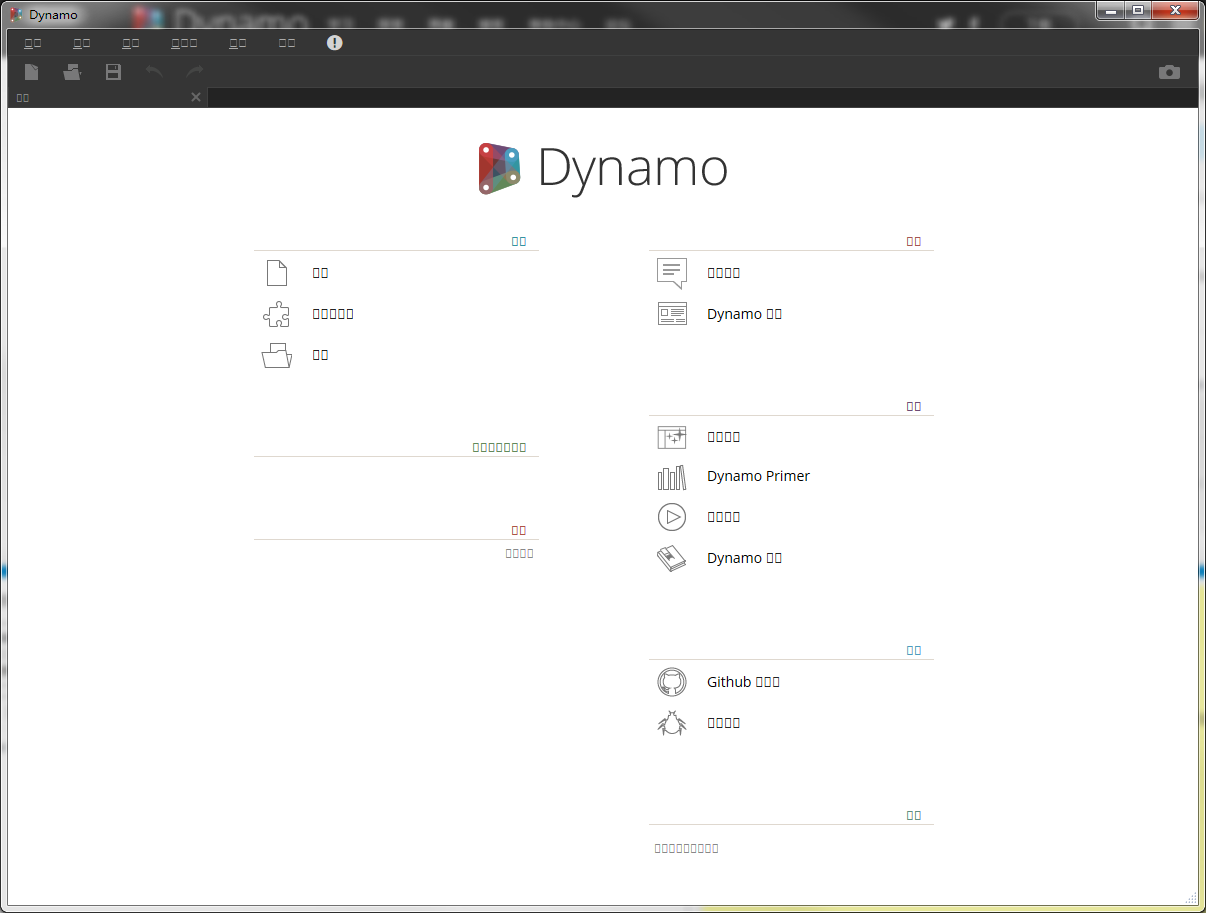Image resolution: width=1206 pixels, height=913 pixels.
Task: Click the blank page new file icon
Action: tap(277, 273)
